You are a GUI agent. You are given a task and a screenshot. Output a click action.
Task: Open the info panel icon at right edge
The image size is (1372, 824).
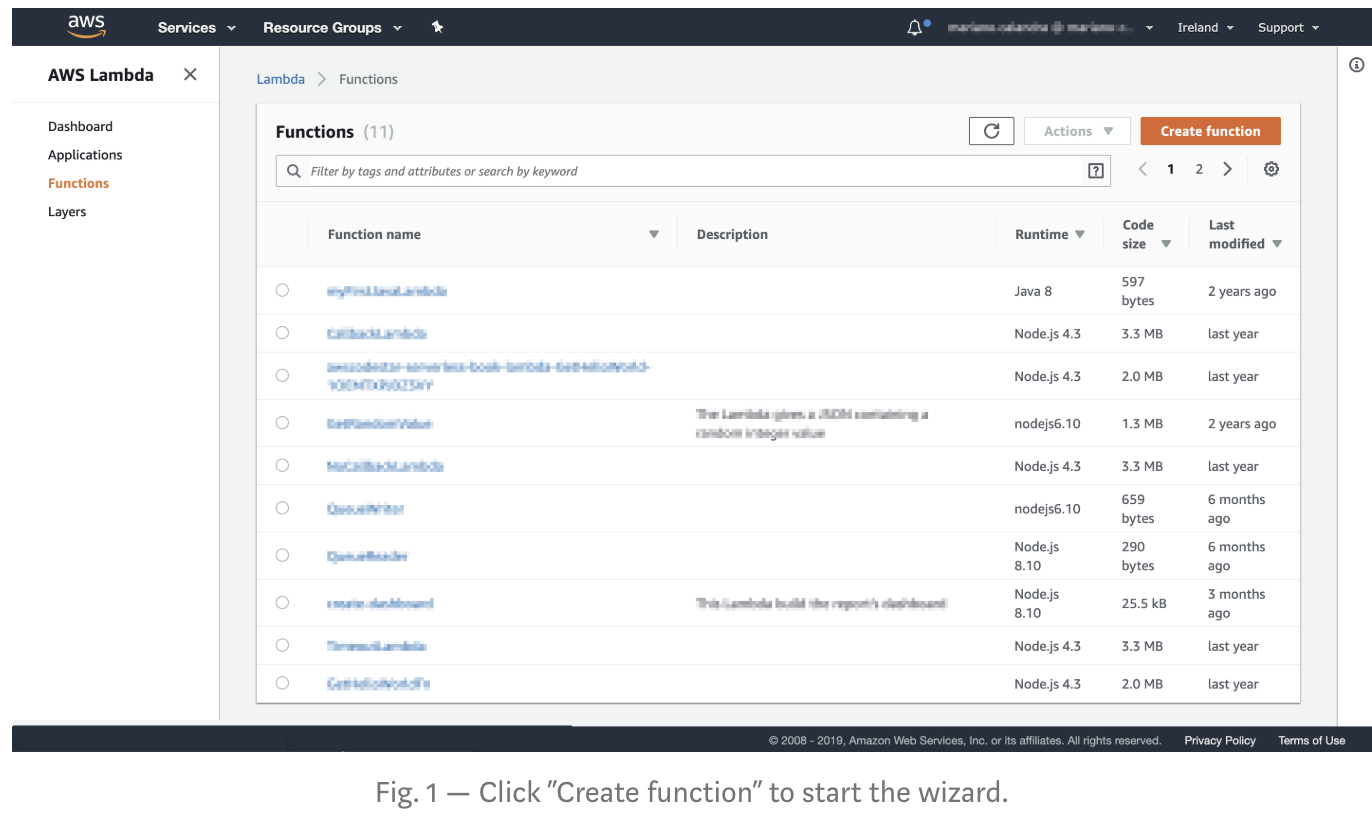pos(1357,65)
